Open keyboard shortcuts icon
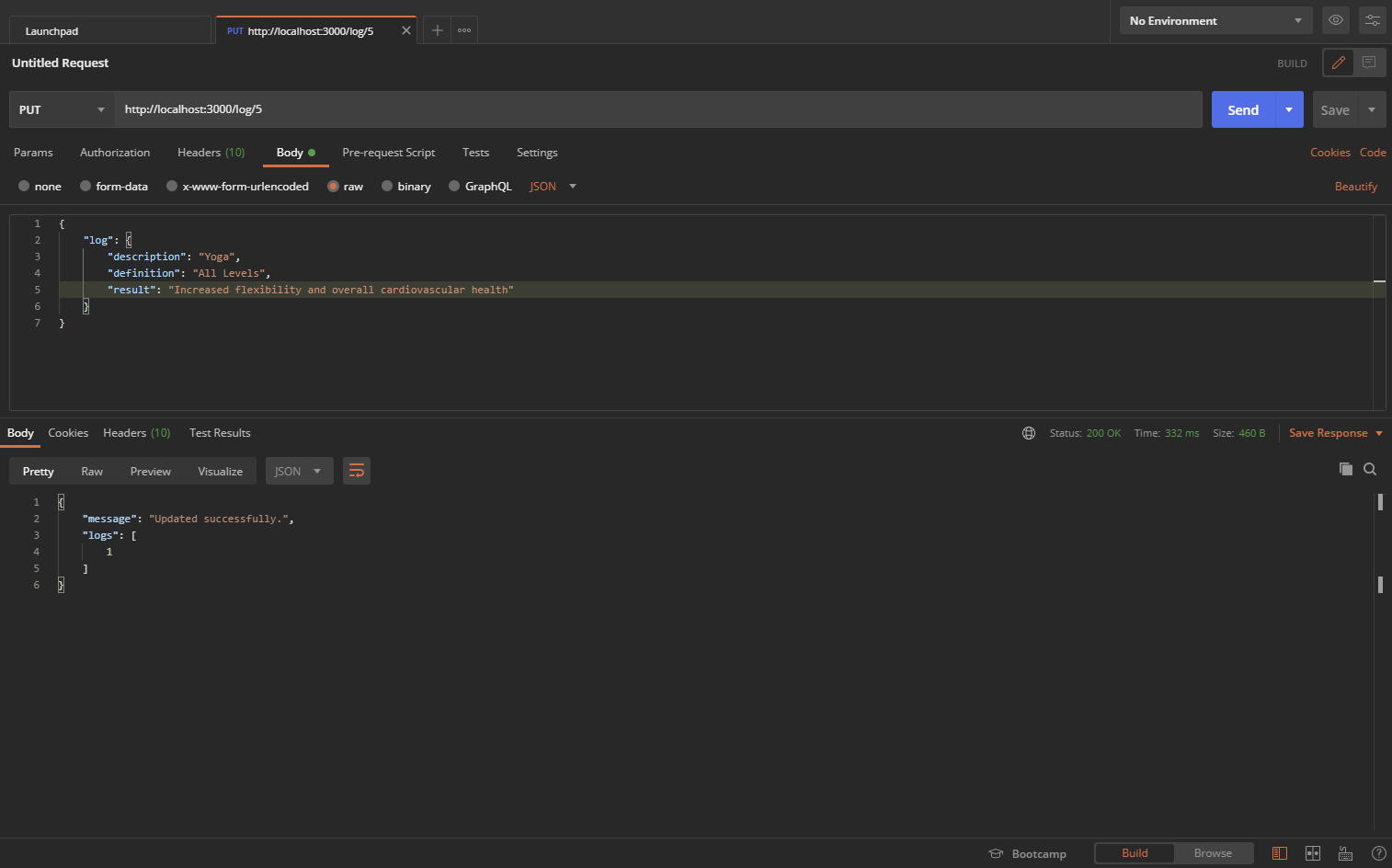Image resolution: width=1392 pixels, height=868 pixels. click(x=1345, y=853)
